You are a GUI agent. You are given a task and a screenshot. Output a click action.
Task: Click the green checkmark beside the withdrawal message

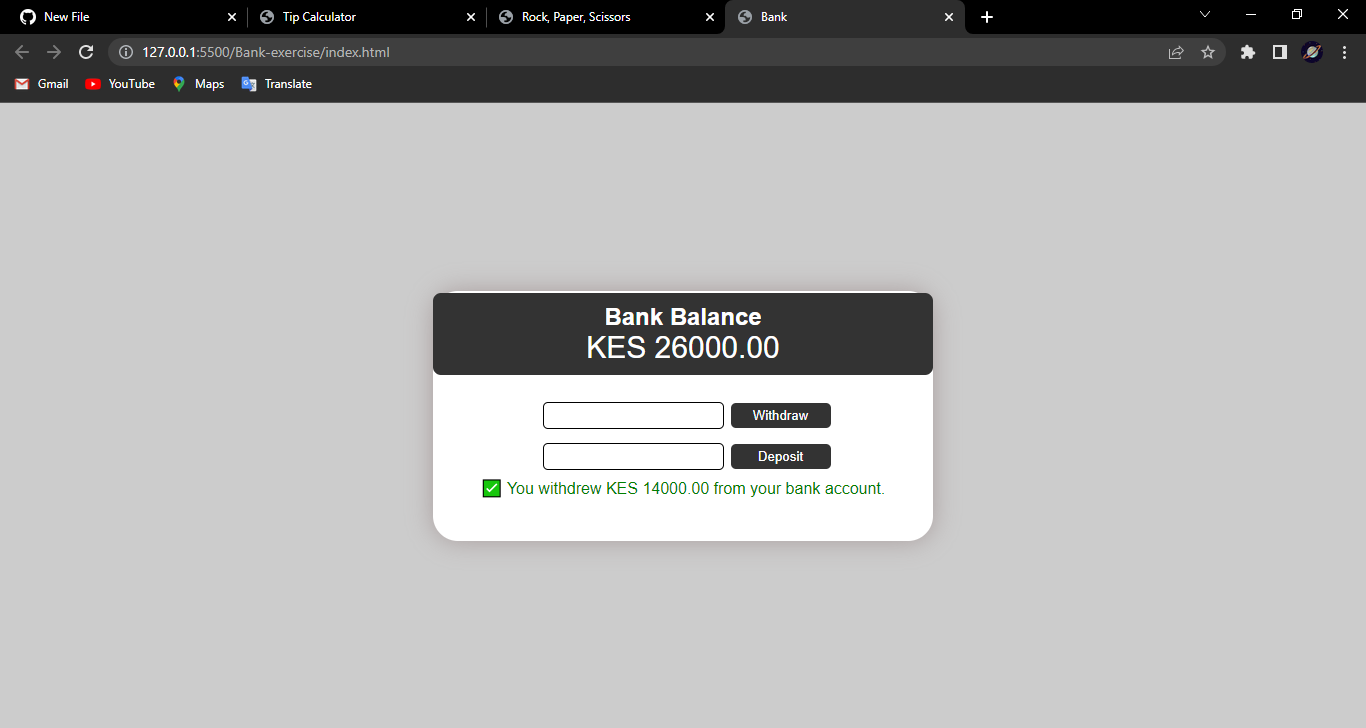pos(491,488)
